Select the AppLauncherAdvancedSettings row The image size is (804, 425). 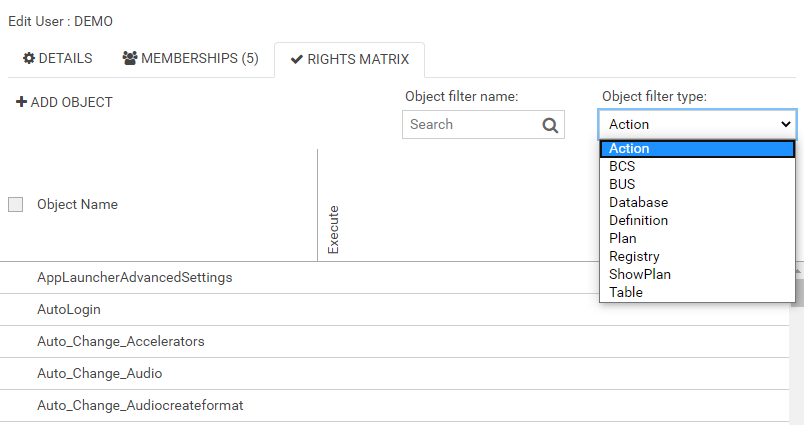[x=134, y=277]
